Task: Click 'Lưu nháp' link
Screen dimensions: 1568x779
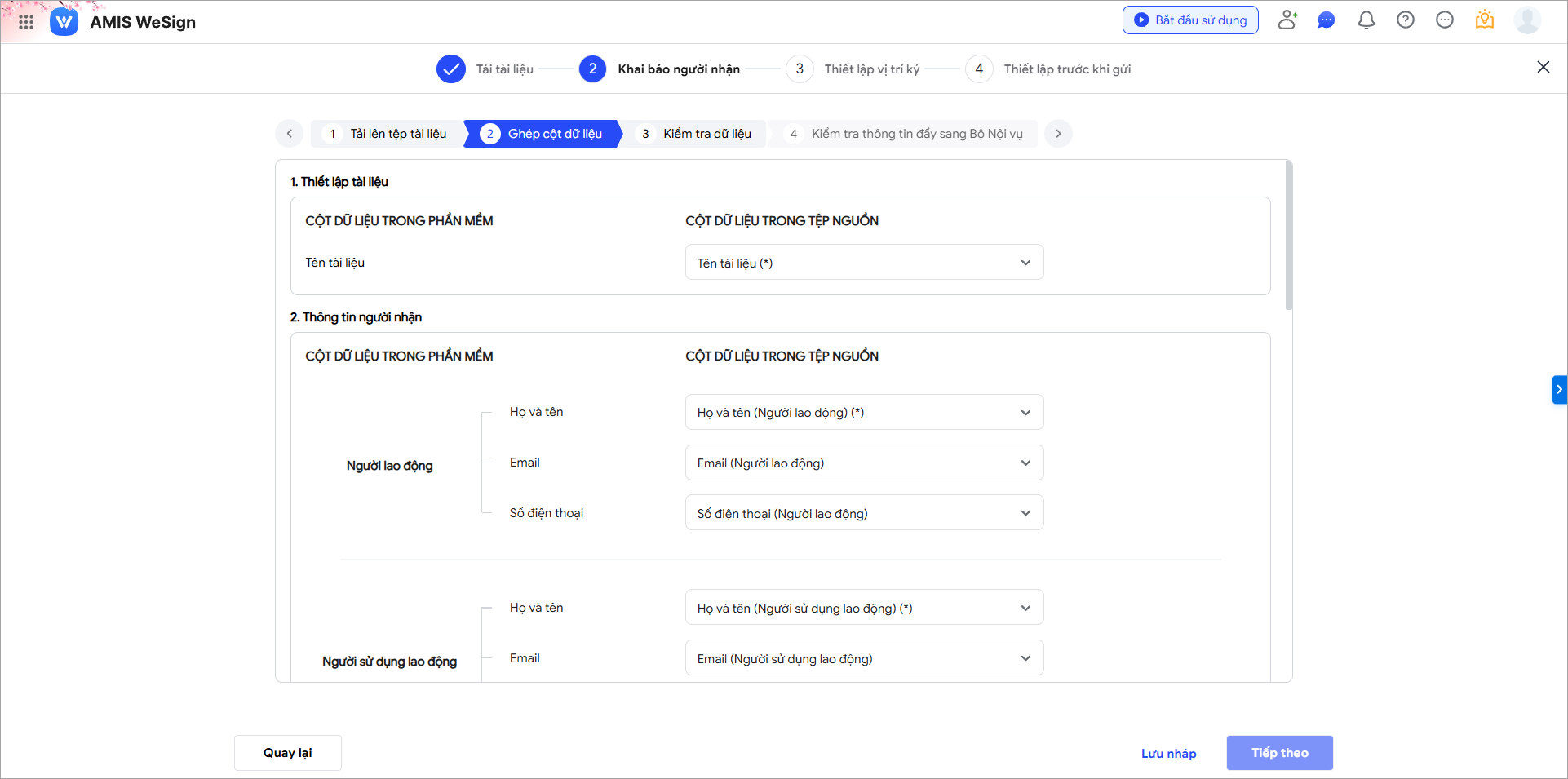Action: (x=1168, y=754)
